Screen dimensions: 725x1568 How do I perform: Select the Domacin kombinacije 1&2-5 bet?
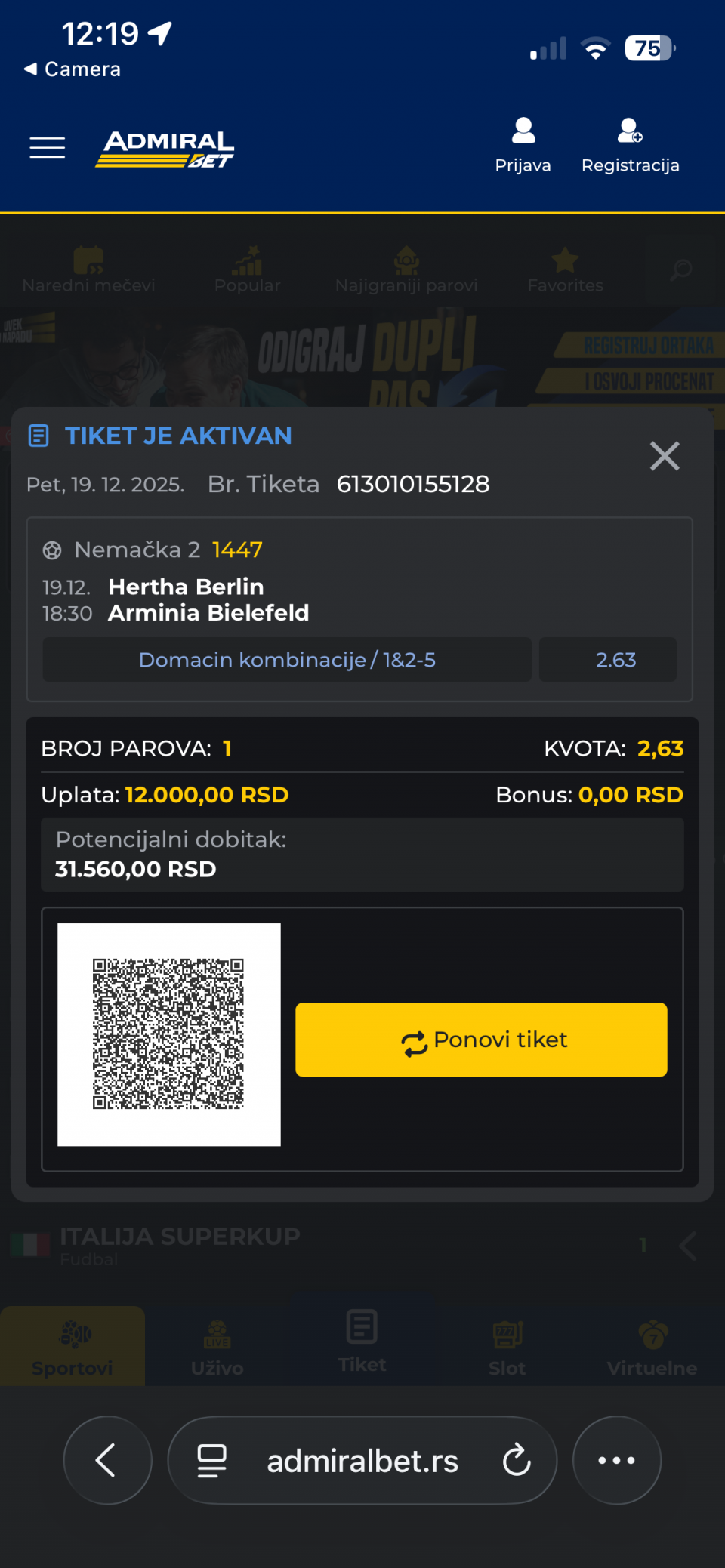(x=287, y=660)
